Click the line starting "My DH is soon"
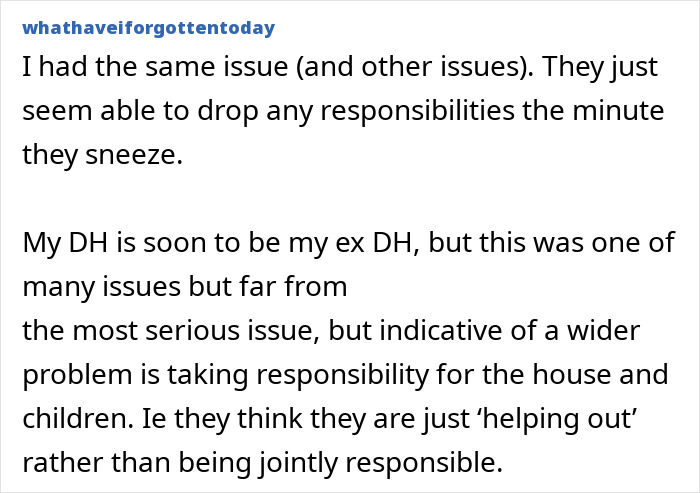 (x=348, y=246)
